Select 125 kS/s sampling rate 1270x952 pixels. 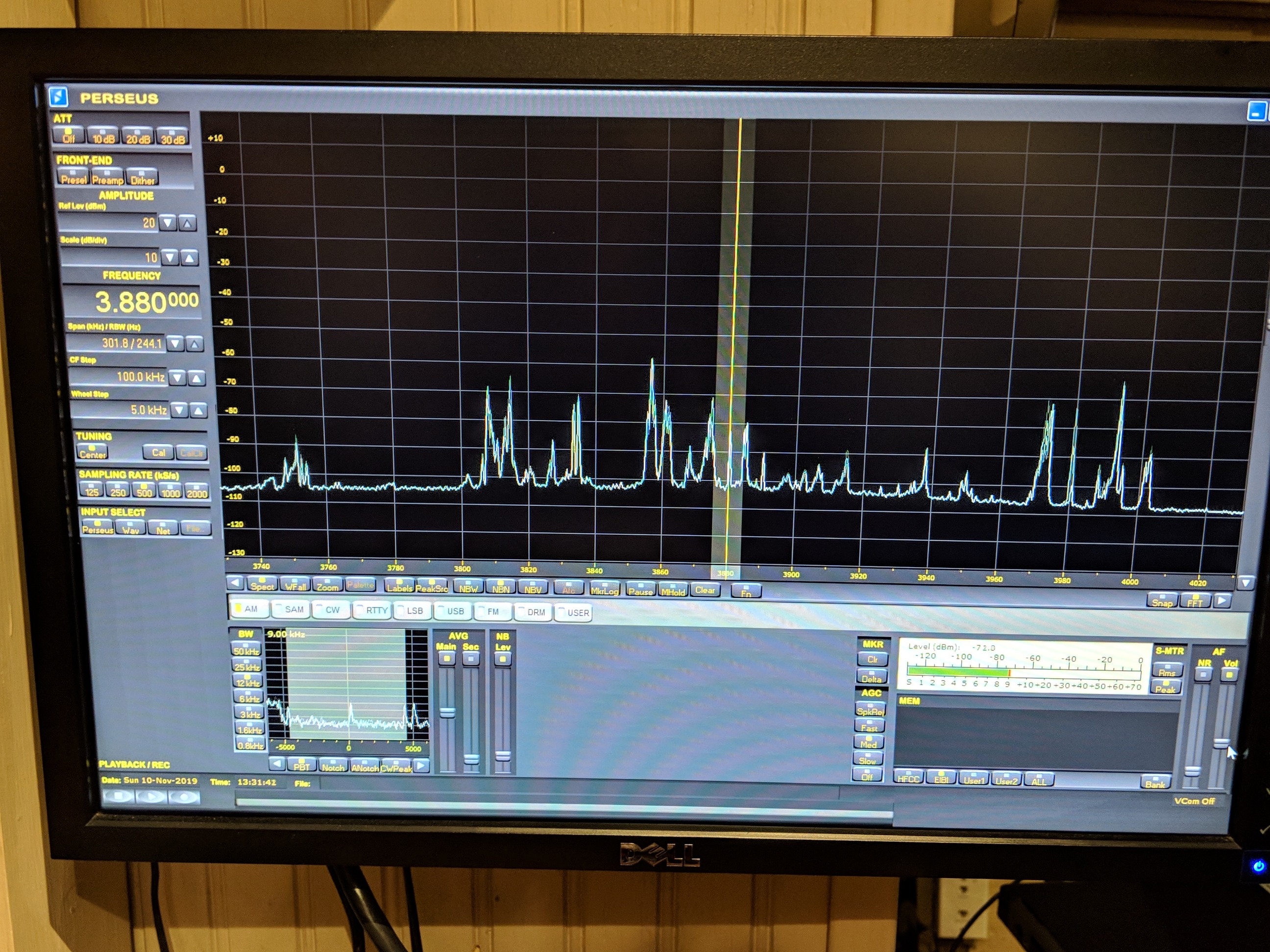92,491
